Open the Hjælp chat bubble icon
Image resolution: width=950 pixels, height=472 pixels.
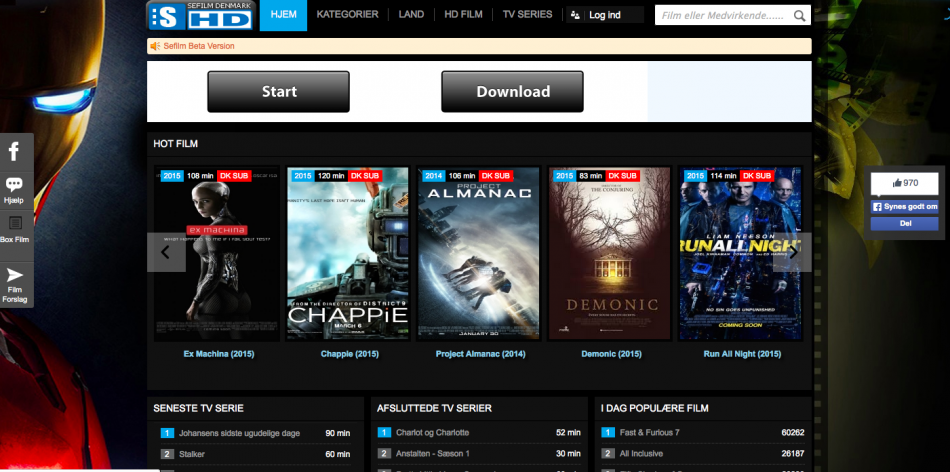(14, 184)
